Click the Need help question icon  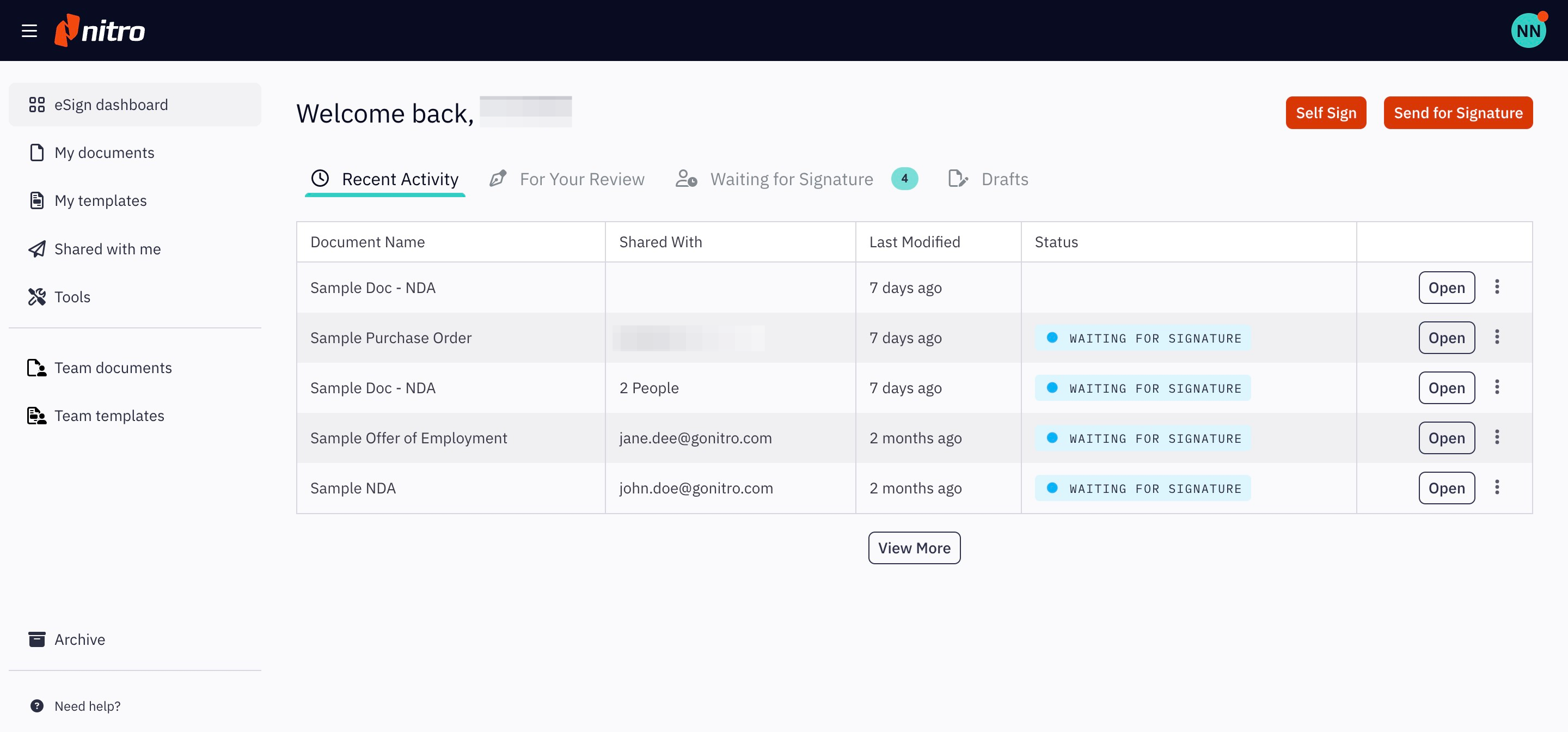tap(36, 706)
